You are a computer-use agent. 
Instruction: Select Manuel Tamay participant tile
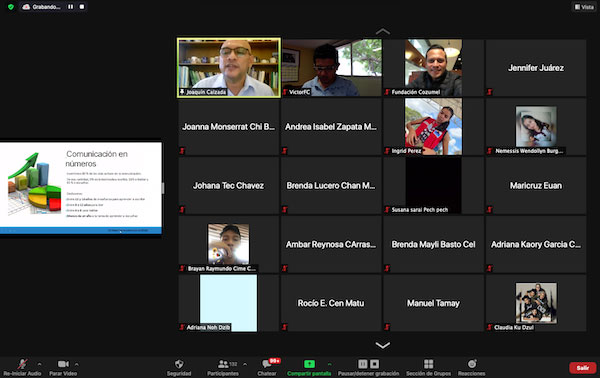tap(434, 303)
